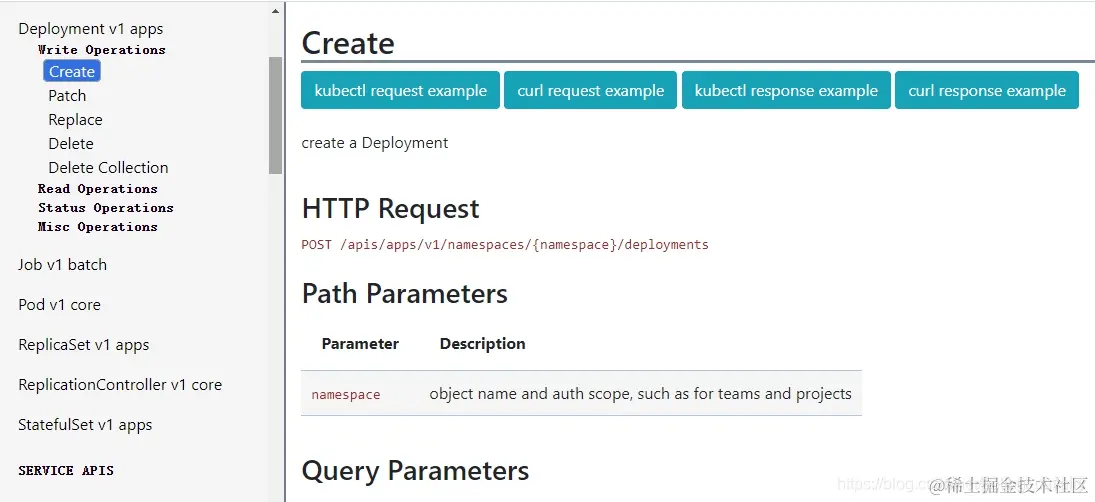Image resolution: width=1095 pixels, height=502 pixels.
Task: Collapse the Write Operations section
Action: coord(102,50)
